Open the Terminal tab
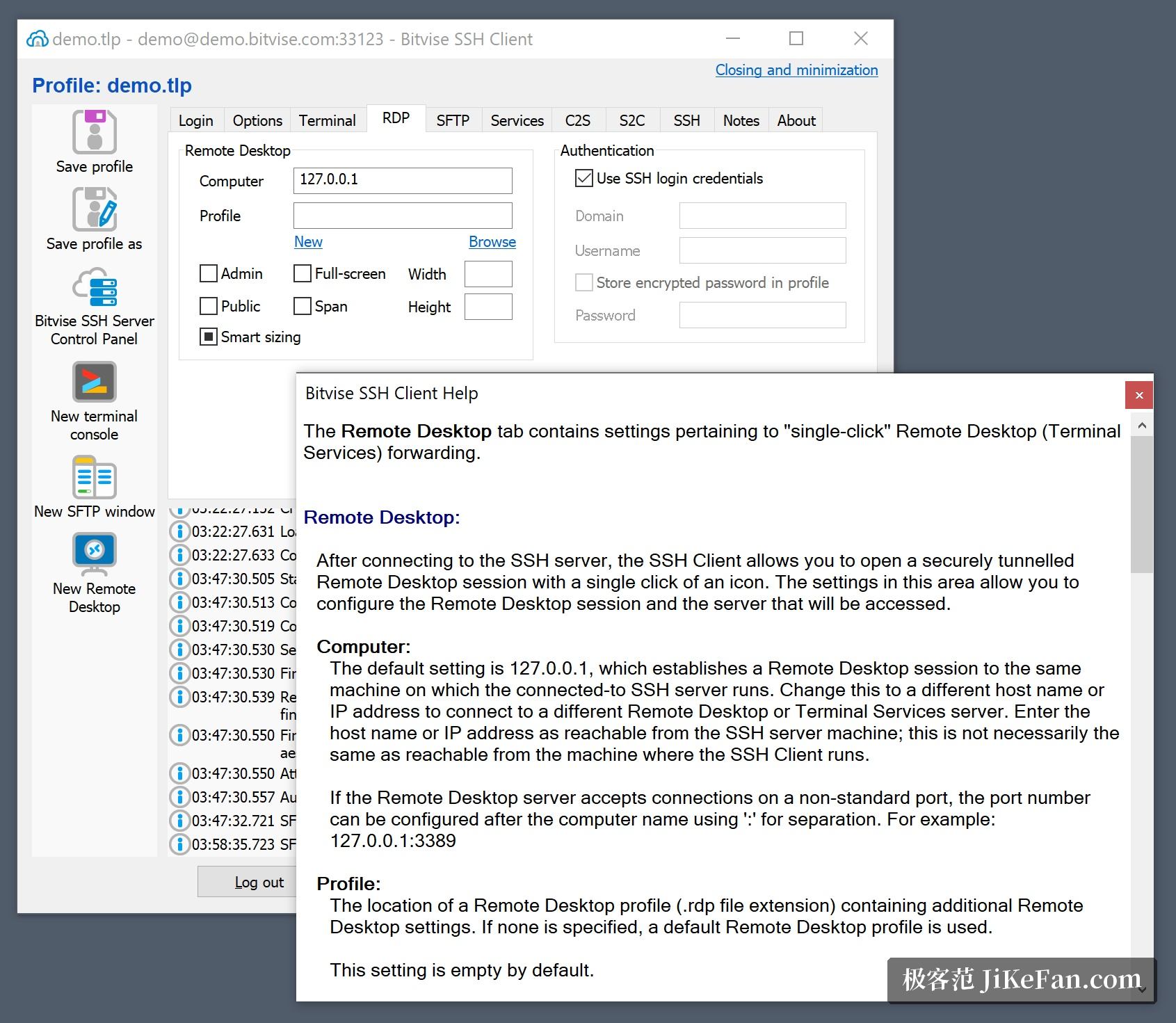 (x=327, y=120)
